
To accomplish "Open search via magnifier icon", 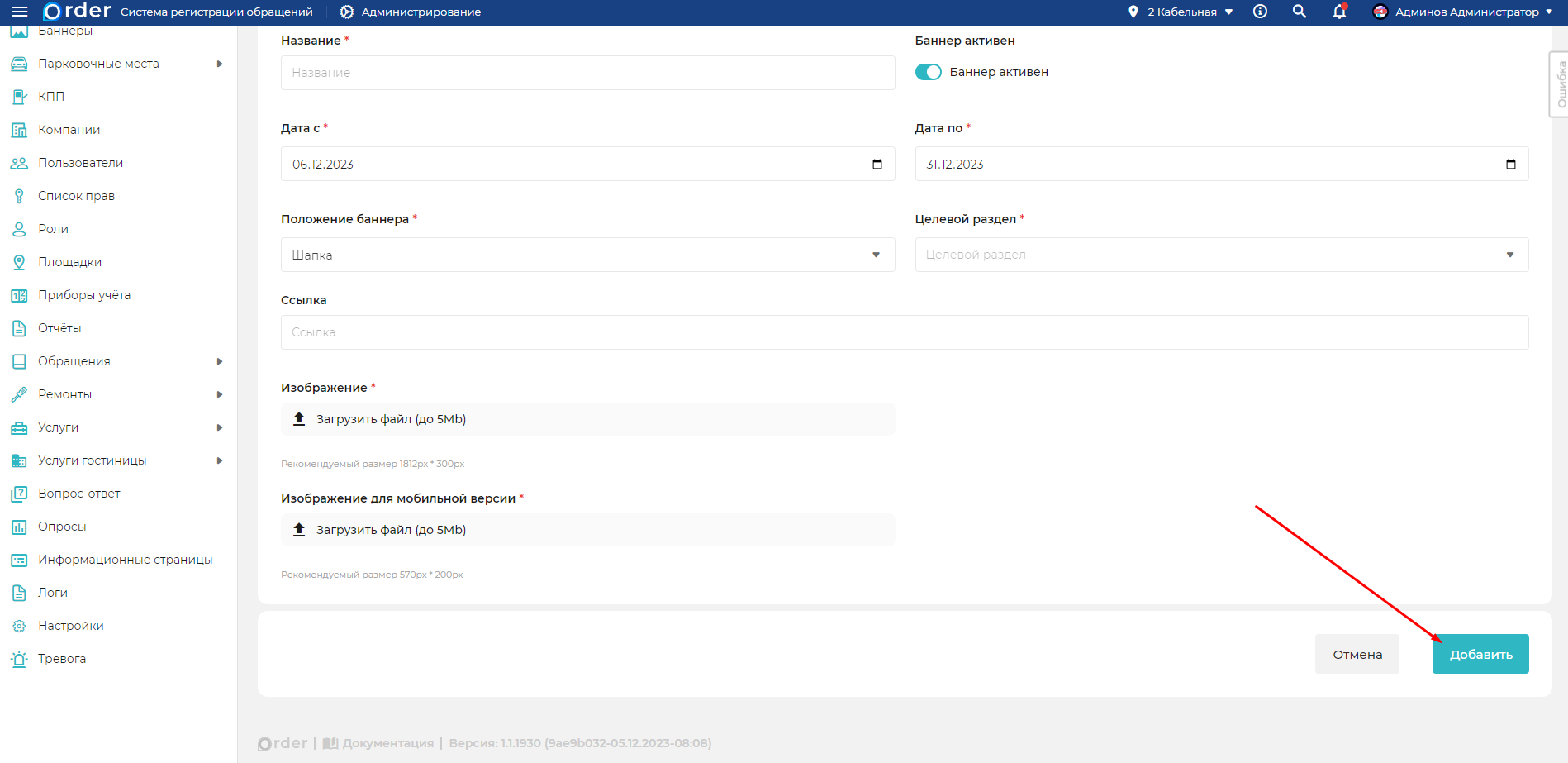I will [1300, 12].
